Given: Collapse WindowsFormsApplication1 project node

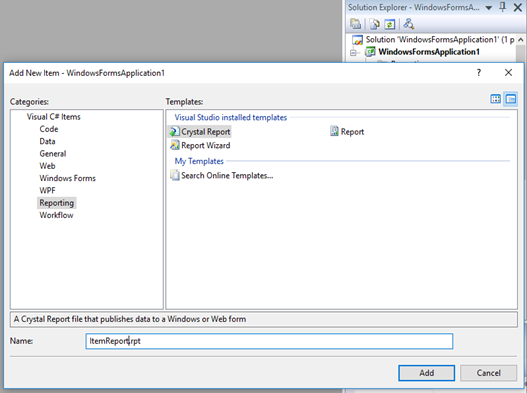Looking at the screenshot, I should coord(353,52).
